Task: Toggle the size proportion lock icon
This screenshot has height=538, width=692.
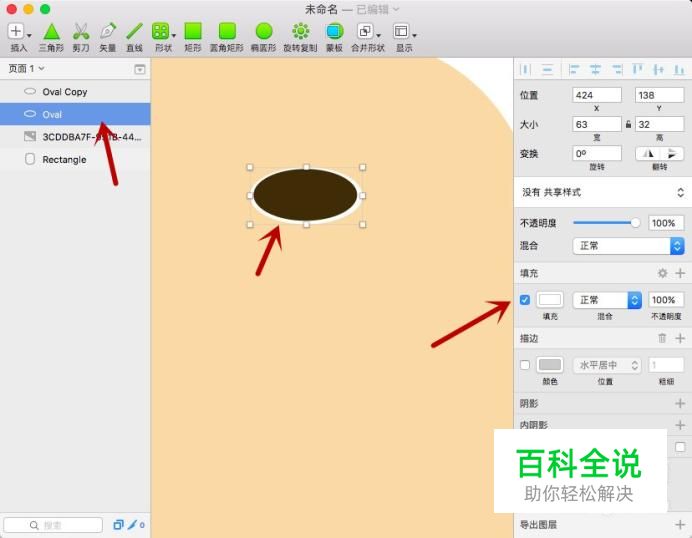Action: [x=628, y=124]
